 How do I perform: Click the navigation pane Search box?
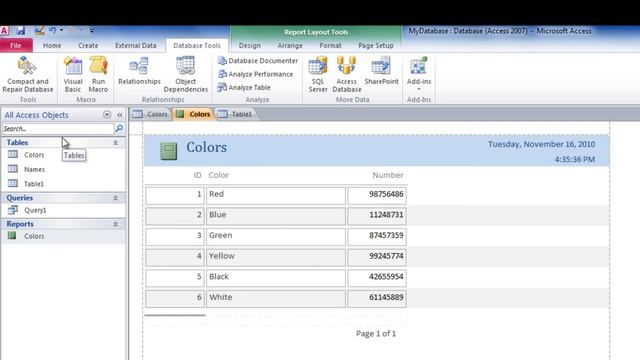tap(58, 129)
